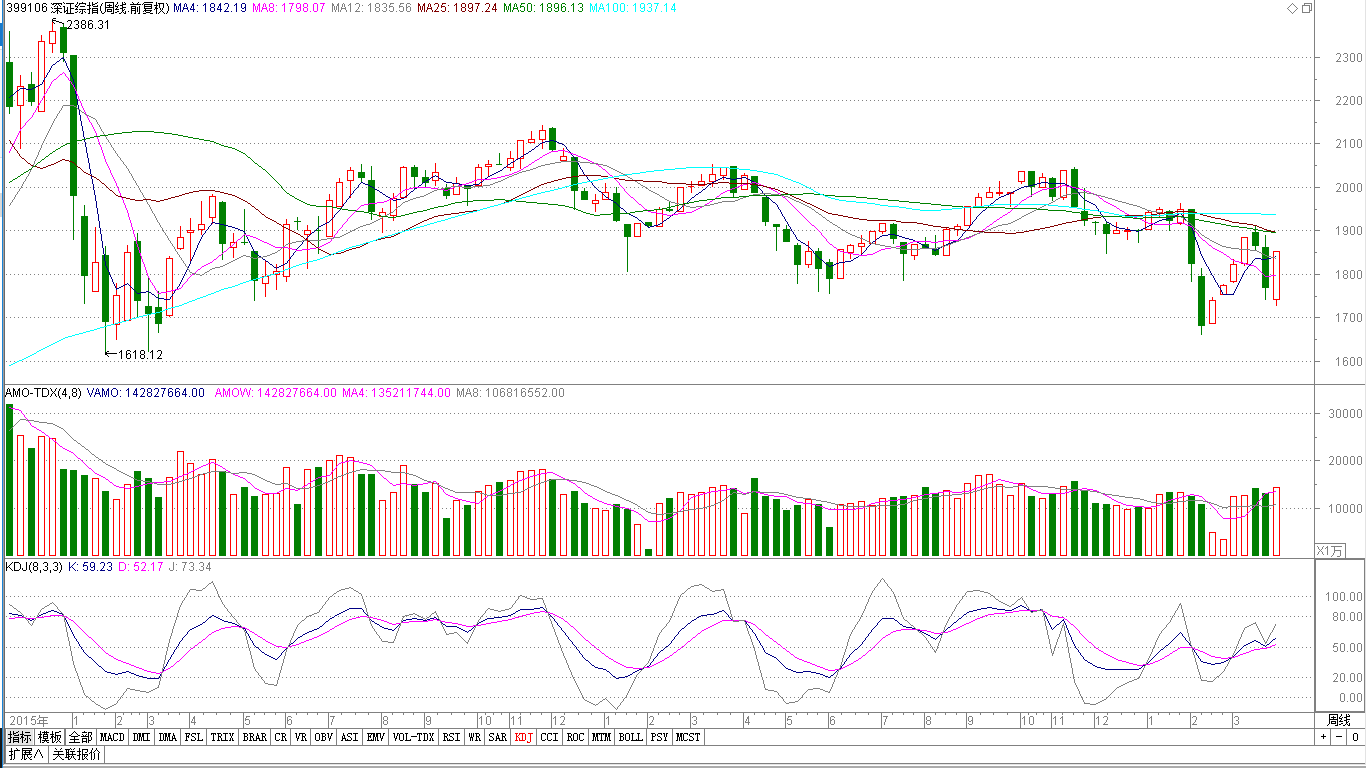Switch indicator to ROC
Screen dimensions: 1366x768
coord(575,737)
